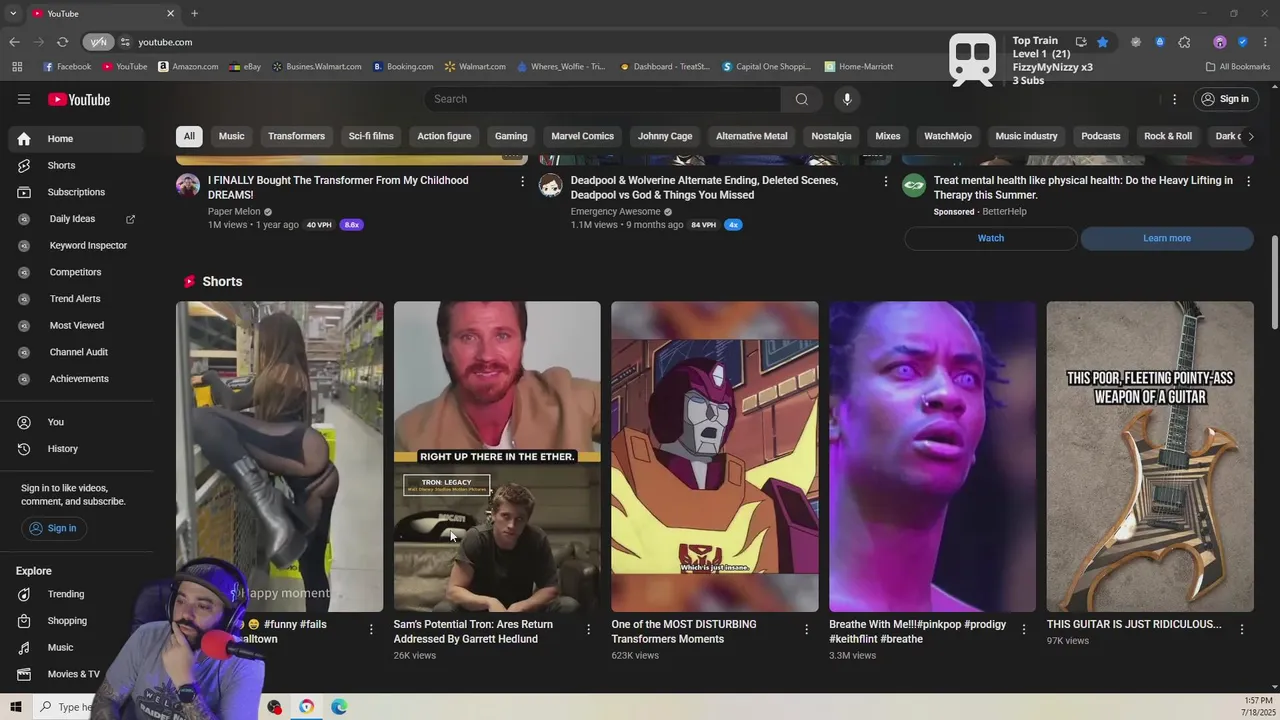Image resolution: width=1280 pixels, height=720 pixels.
Task: Open the browser apps grid icon
Action: click(17, 66)
